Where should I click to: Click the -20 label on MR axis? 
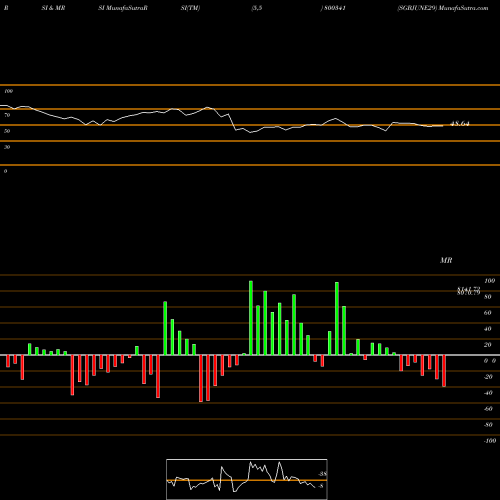point(488,377)
